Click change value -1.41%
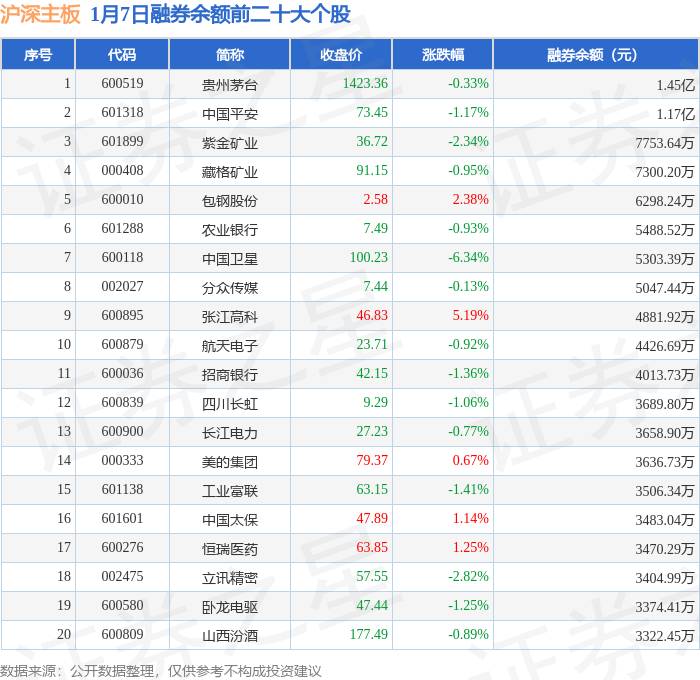The image size is (700, 680). coord(468,489)
